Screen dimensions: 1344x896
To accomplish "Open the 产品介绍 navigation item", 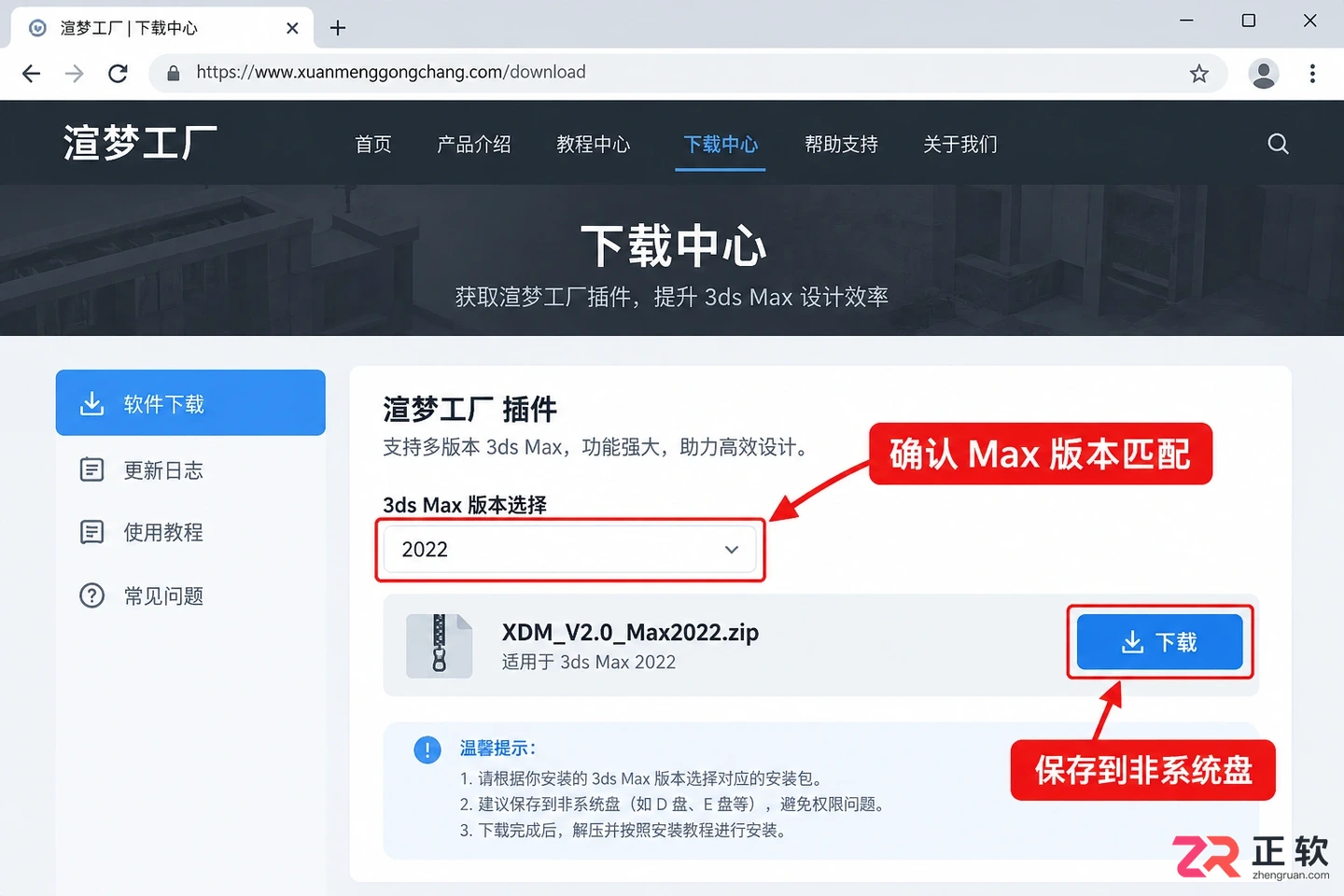I will click(474, 145).
